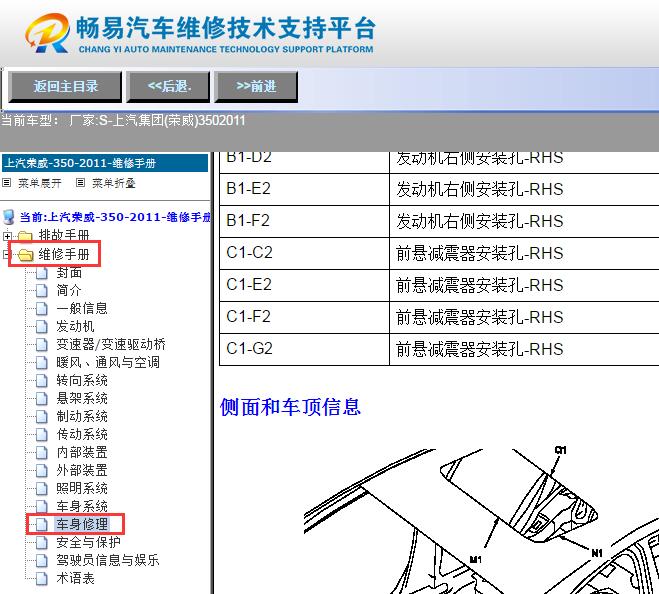
Task: Click the page icon next to 传动系统
Action: coord(42,435)
